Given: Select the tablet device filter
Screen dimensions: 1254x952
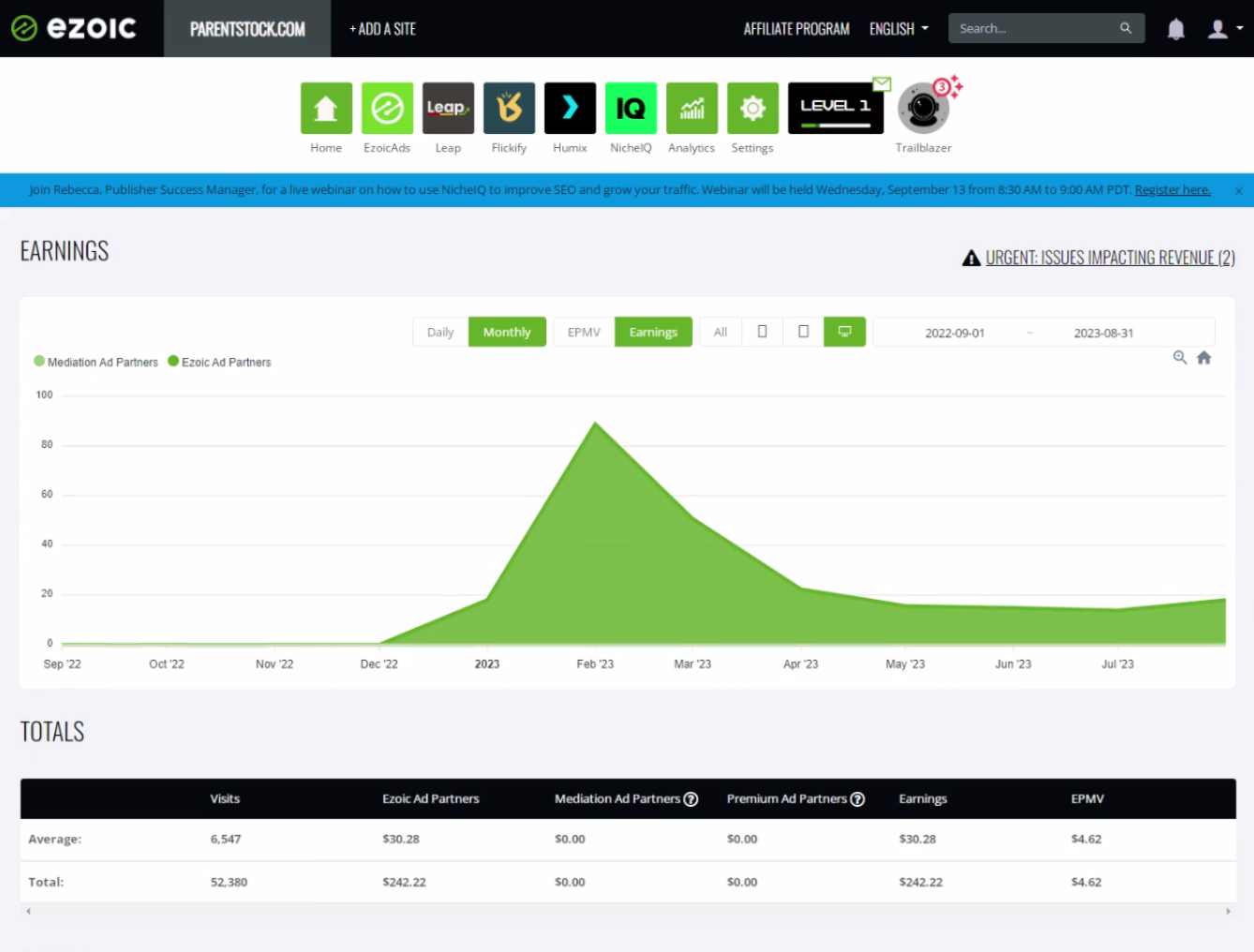Looking at the screenshot, I should click(803, 332).
